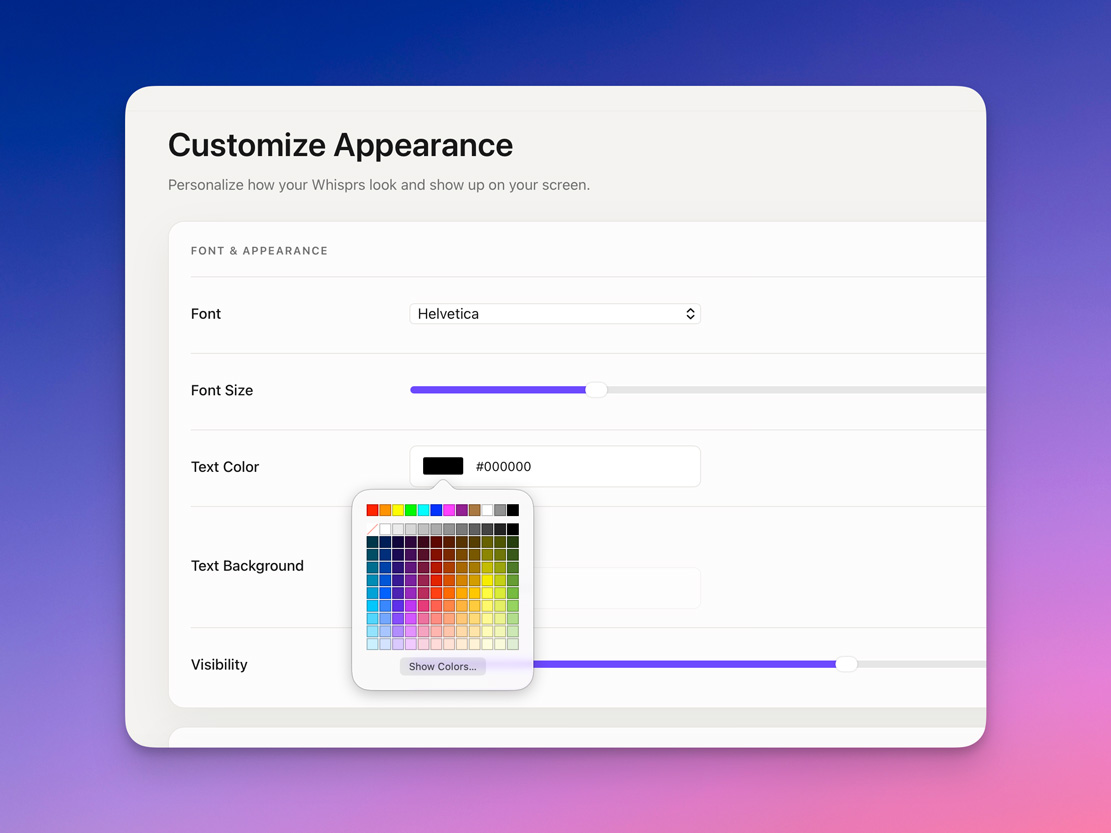Select the black swatch in the palette's top row
The height and width of the screenshot is (833, 1111).
point(512,510)
